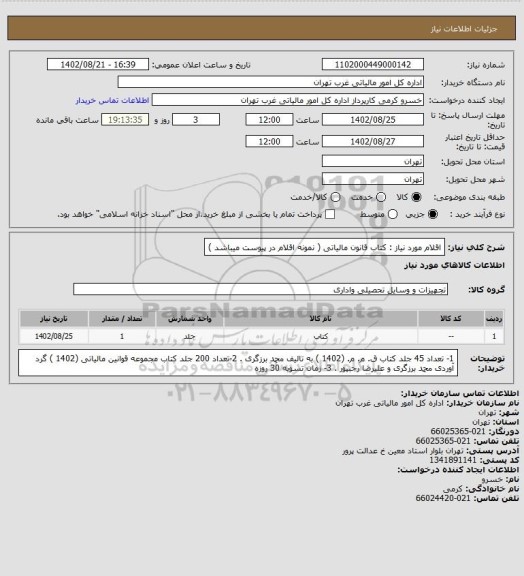This screenshot has height=576, width=524.
Task: Click the request creator field خسرو کرمی
Action: tap(288, 100)
